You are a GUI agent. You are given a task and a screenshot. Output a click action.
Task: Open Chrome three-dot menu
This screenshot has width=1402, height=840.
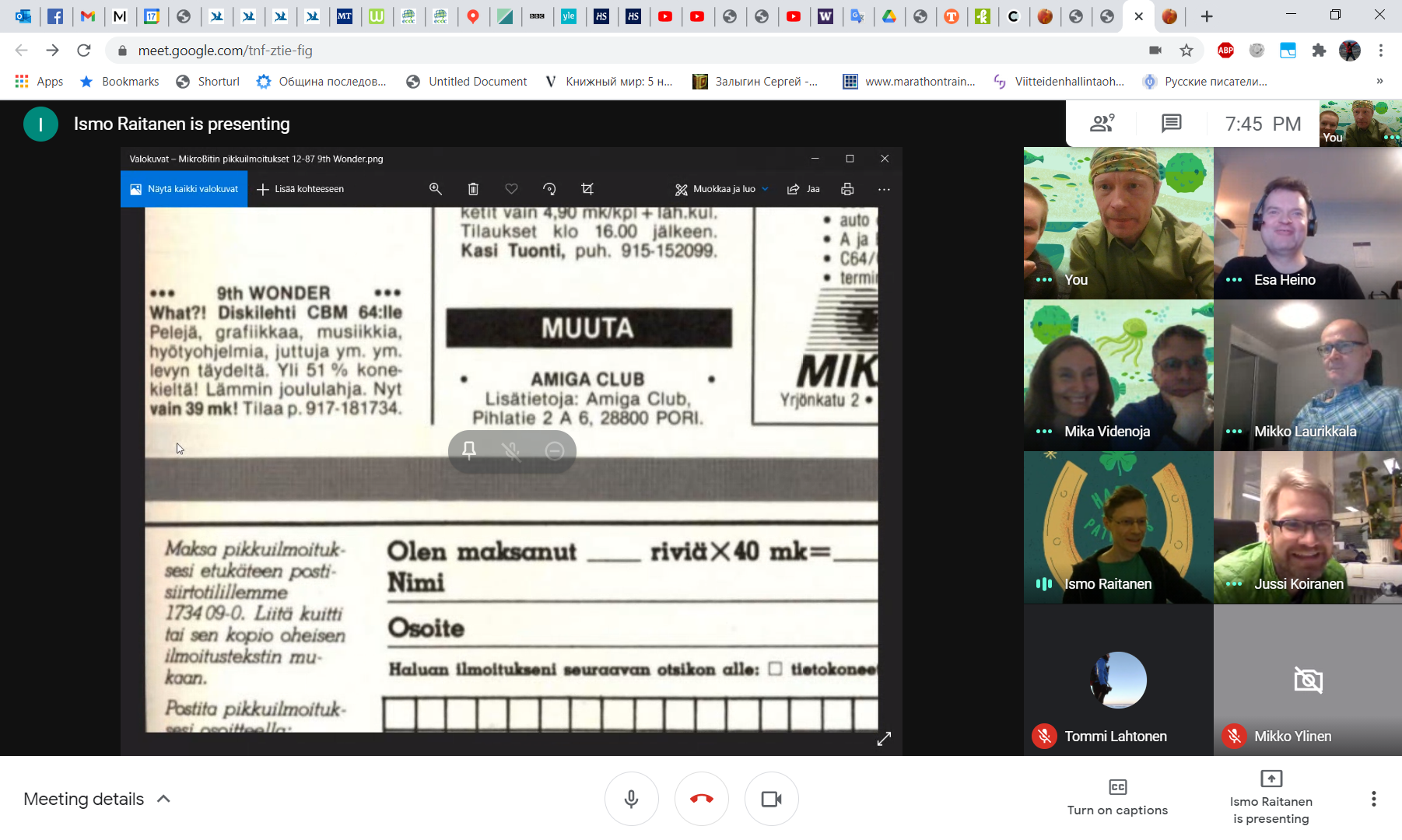(1381, 51)
